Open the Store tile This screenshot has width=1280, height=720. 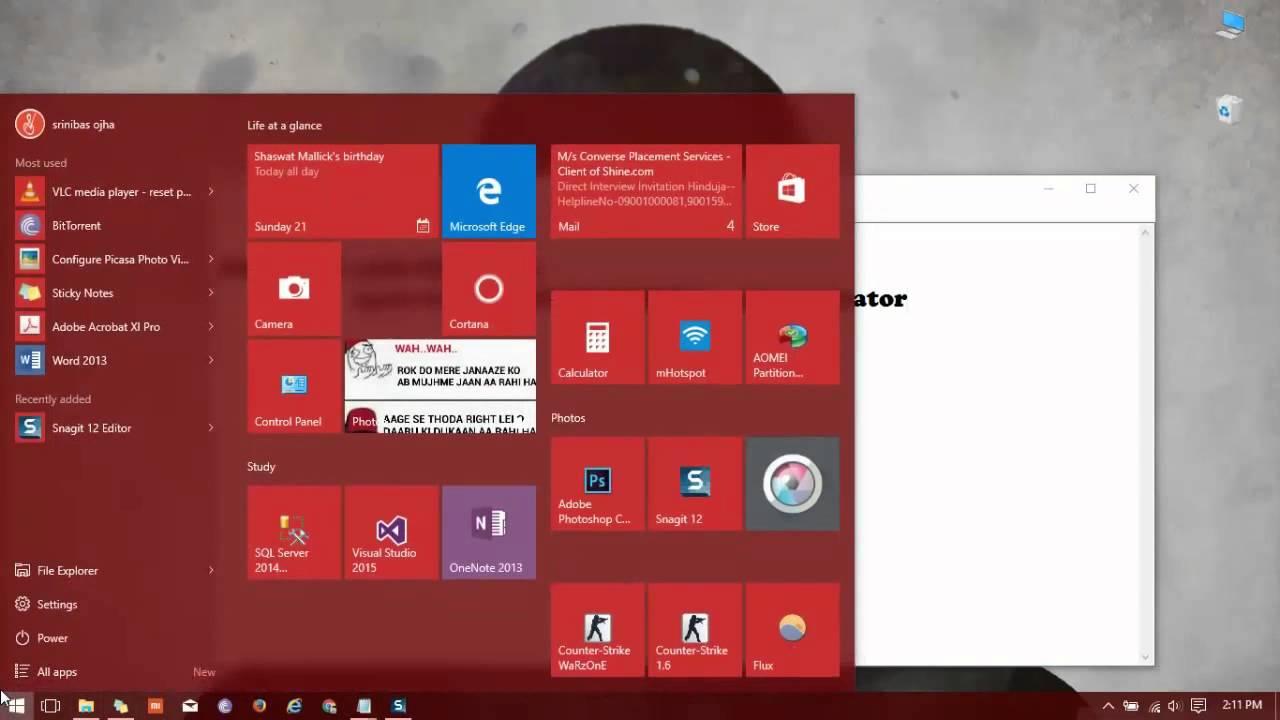(x=792, y=191)
